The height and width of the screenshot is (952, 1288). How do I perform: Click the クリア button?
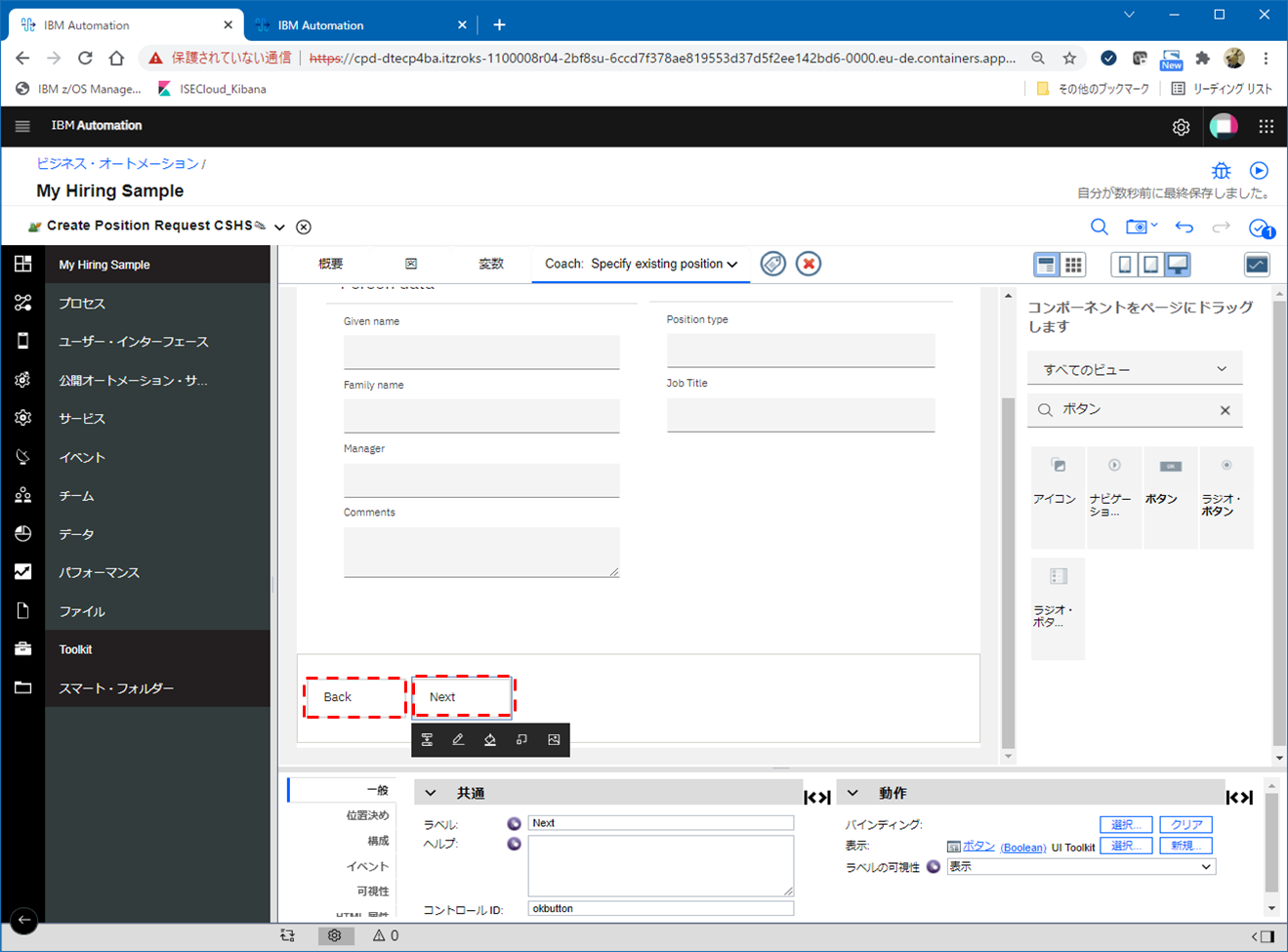click(1186, 825)
